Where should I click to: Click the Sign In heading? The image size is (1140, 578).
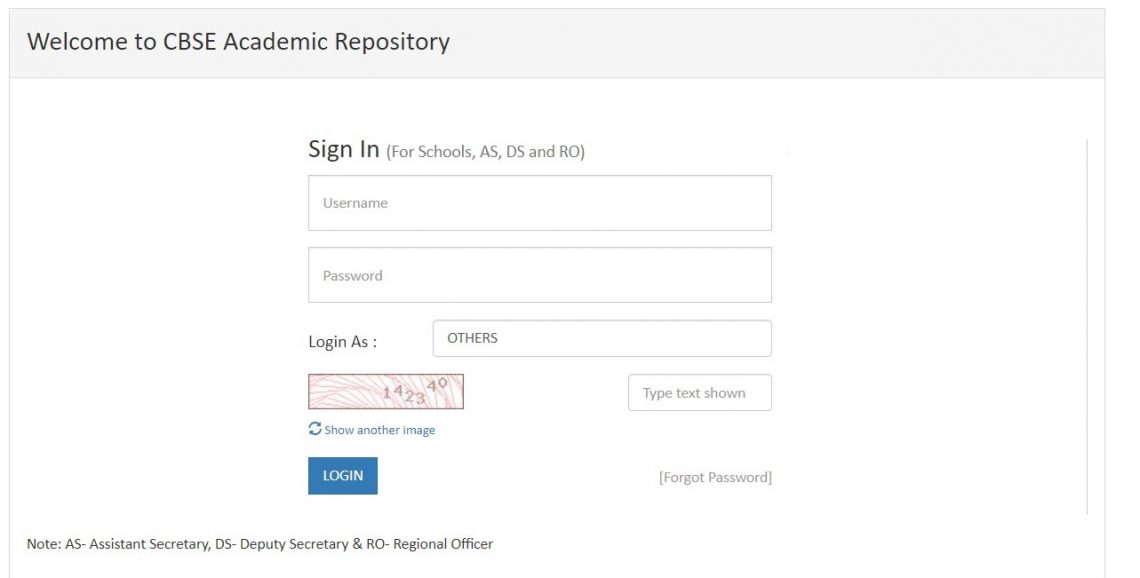tap(344, 149)
